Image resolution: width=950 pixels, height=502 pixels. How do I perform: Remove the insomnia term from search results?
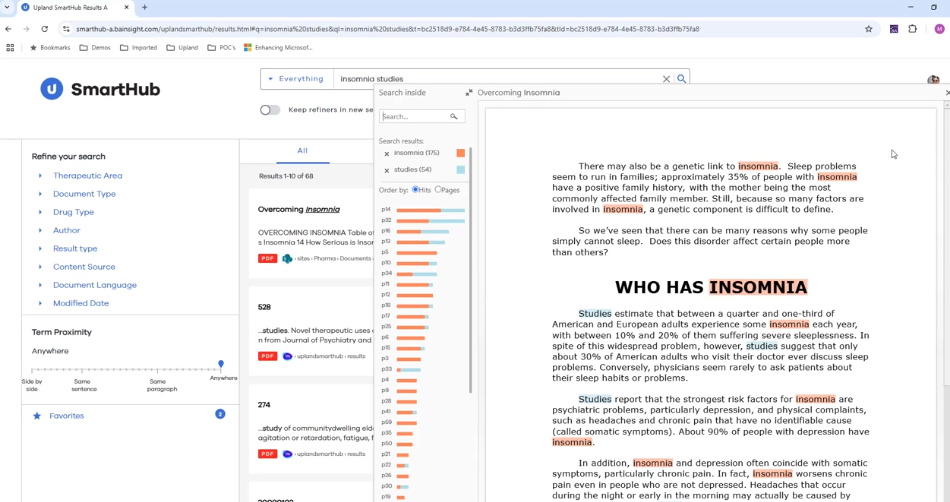click(387, 154)
